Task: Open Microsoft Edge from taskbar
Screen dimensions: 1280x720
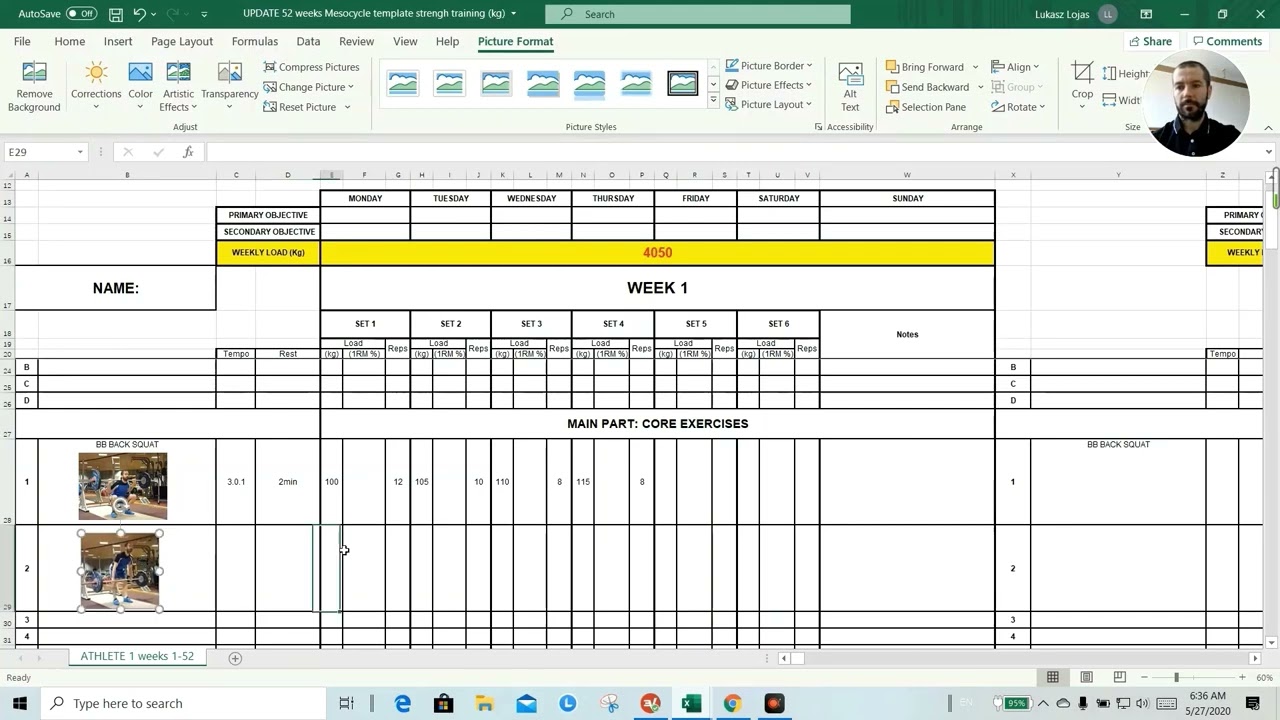Action: coord(403,703)
